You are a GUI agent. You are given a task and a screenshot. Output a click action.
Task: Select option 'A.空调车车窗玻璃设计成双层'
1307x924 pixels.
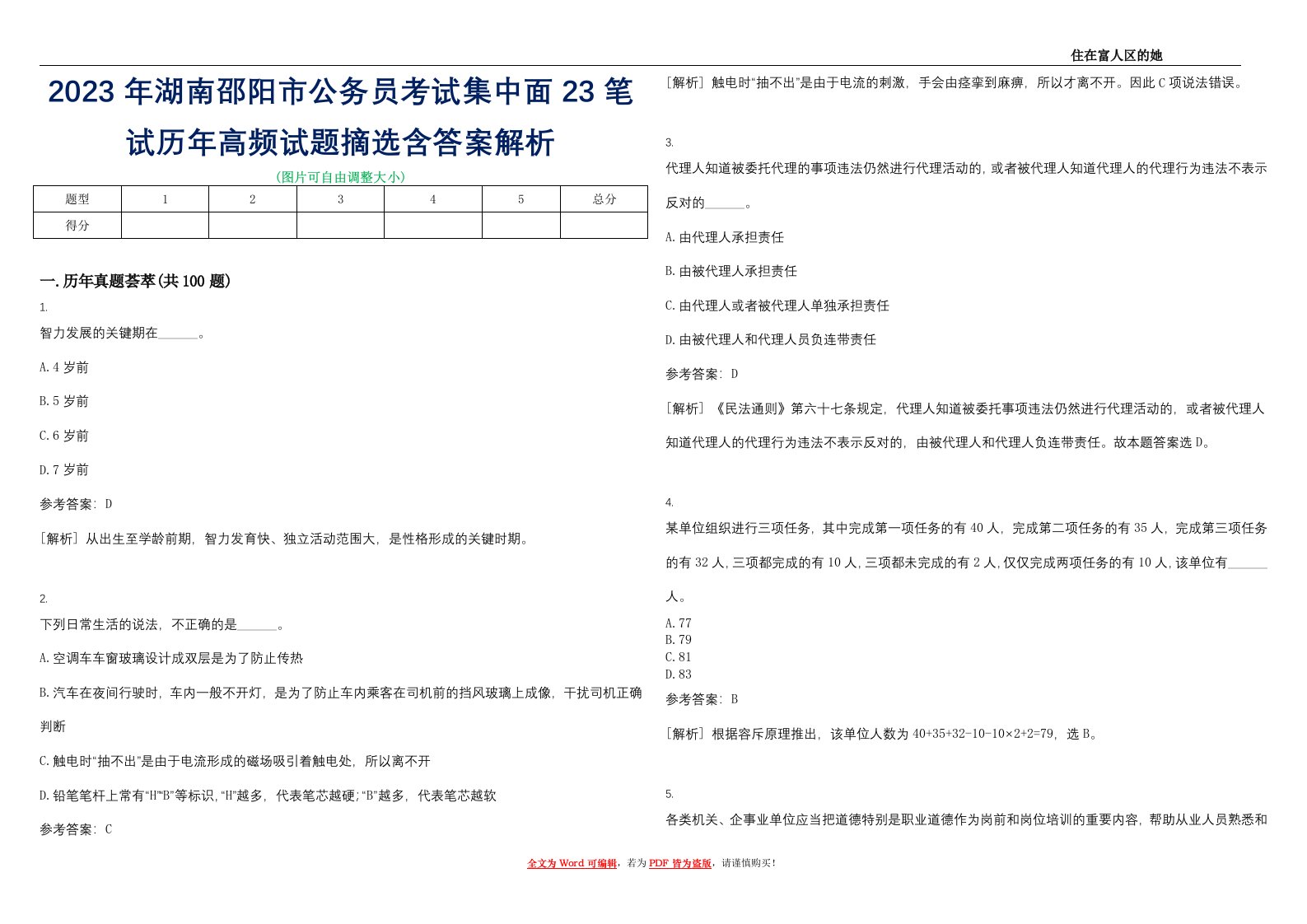coord(171,659)
